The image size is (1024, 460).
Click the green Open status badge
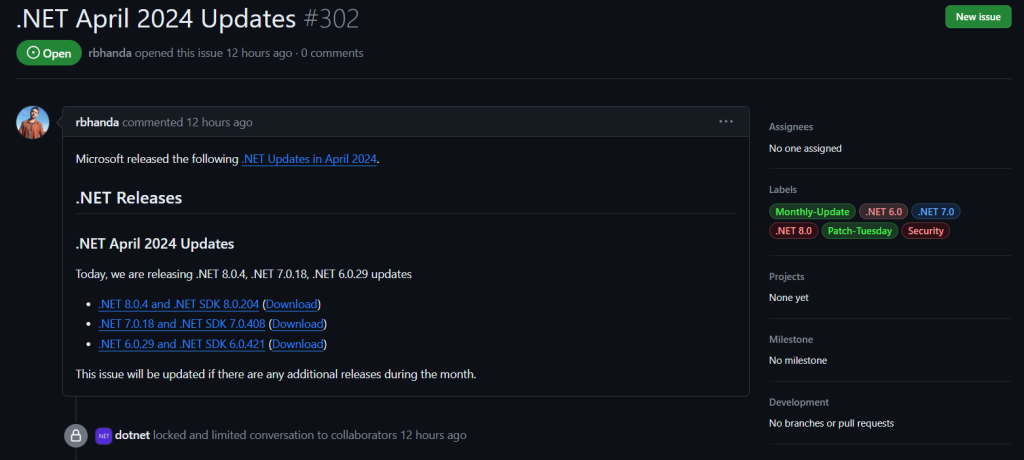[48, 53]
